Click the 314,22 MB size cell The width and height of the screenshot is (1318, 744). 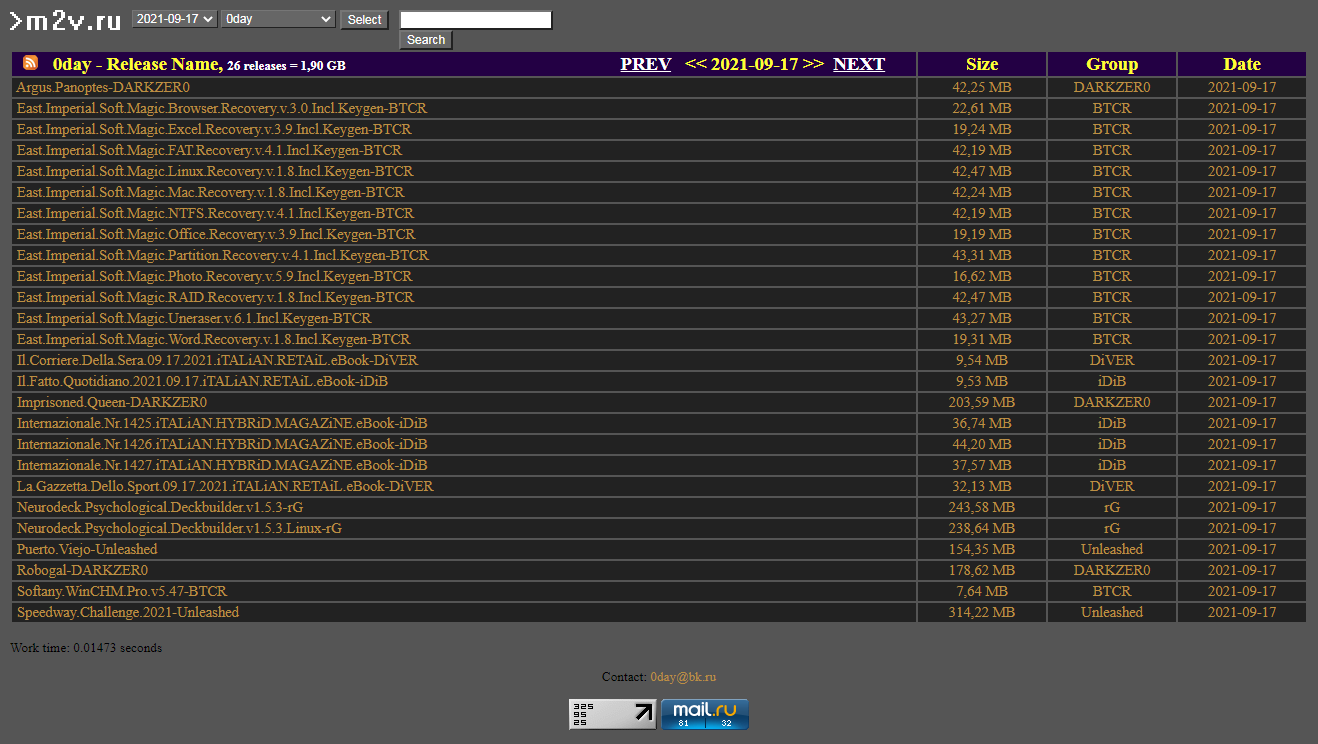click(x=982, y=612)
